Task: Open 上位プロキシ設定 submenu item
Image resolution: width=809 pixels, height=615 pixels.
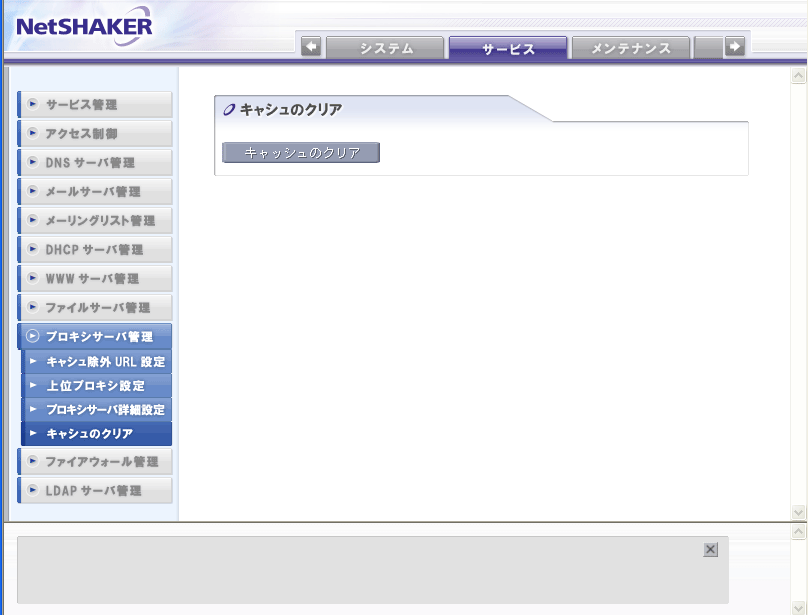Action: coord(96,385)
